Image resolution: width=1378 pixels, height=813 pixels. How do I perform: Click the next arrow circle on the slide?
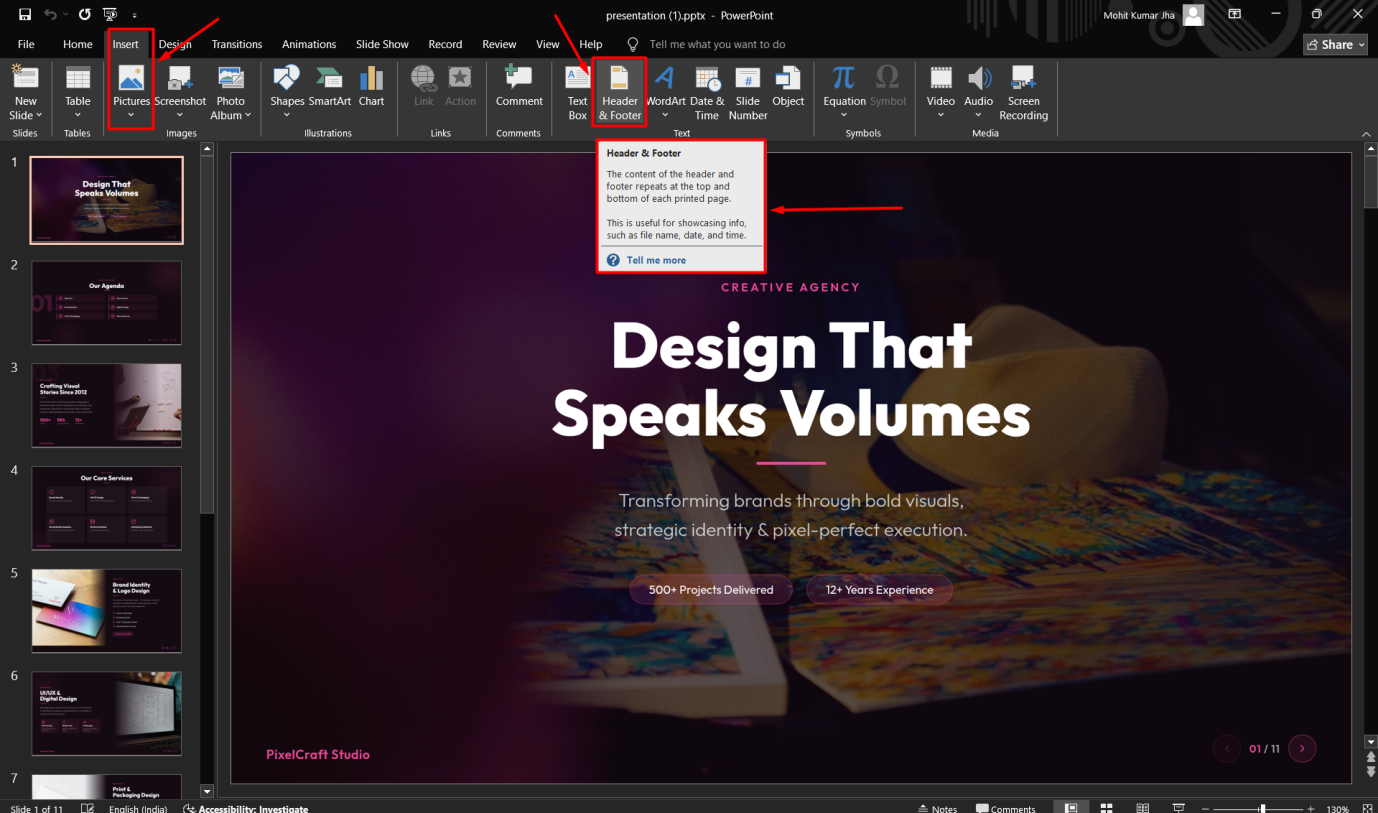(x=1302, y=748)
